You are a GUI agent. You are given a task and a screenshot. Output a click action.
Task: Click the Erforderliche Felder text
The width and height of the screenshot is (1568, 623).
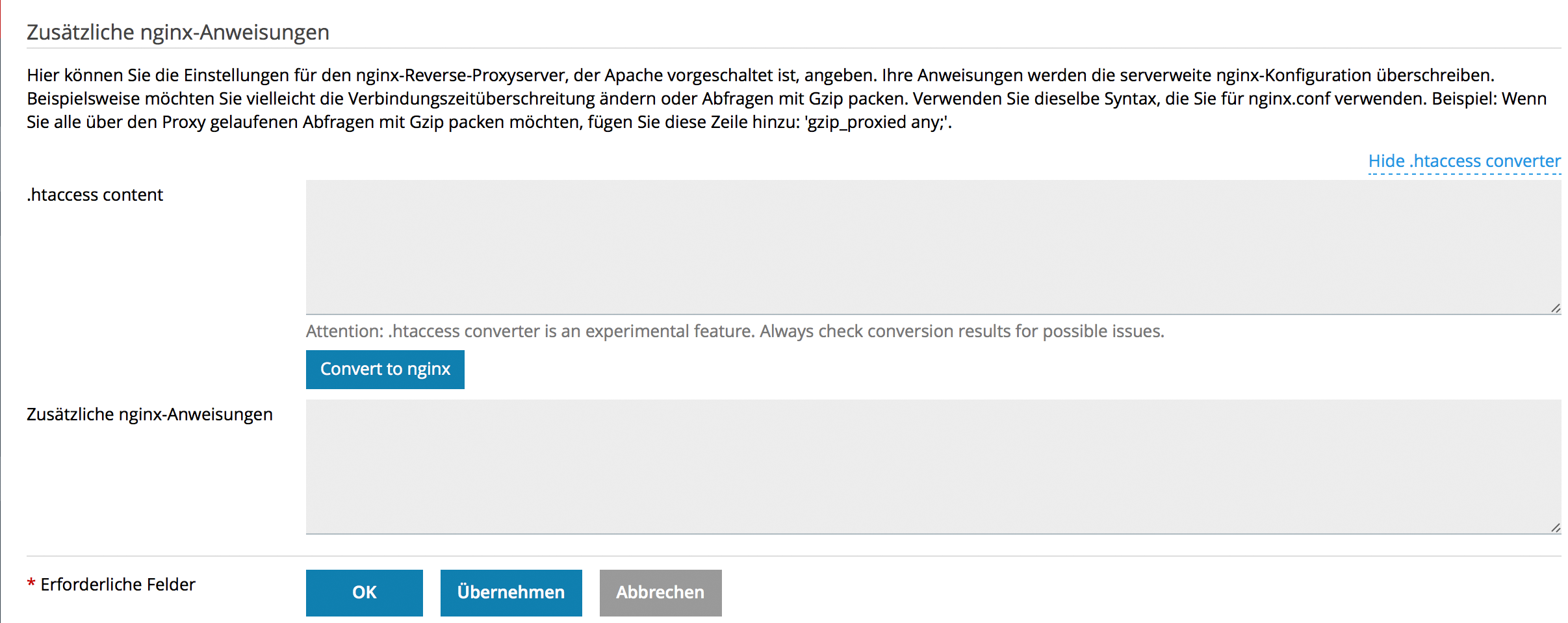tap(118, 585)
